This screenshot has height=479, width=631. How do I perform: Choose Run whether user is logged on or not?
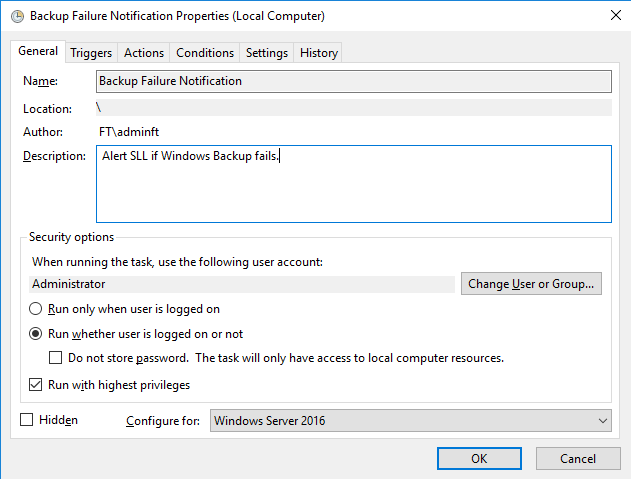coord(36,334)
